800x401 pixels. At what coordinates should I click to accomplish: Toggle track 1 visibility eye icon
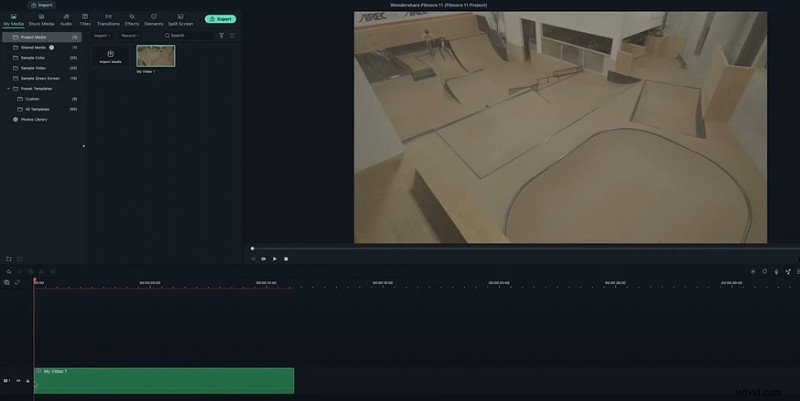pyautogui.click(x=18, y=381)
